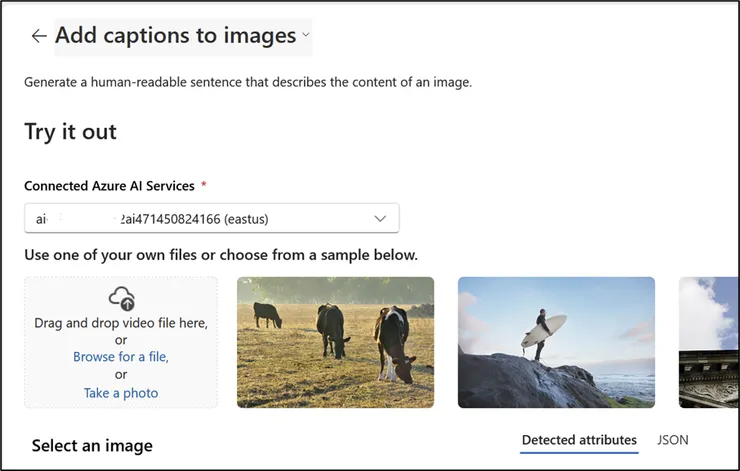Click the Drag and drop video file here text

click(121, 323)
